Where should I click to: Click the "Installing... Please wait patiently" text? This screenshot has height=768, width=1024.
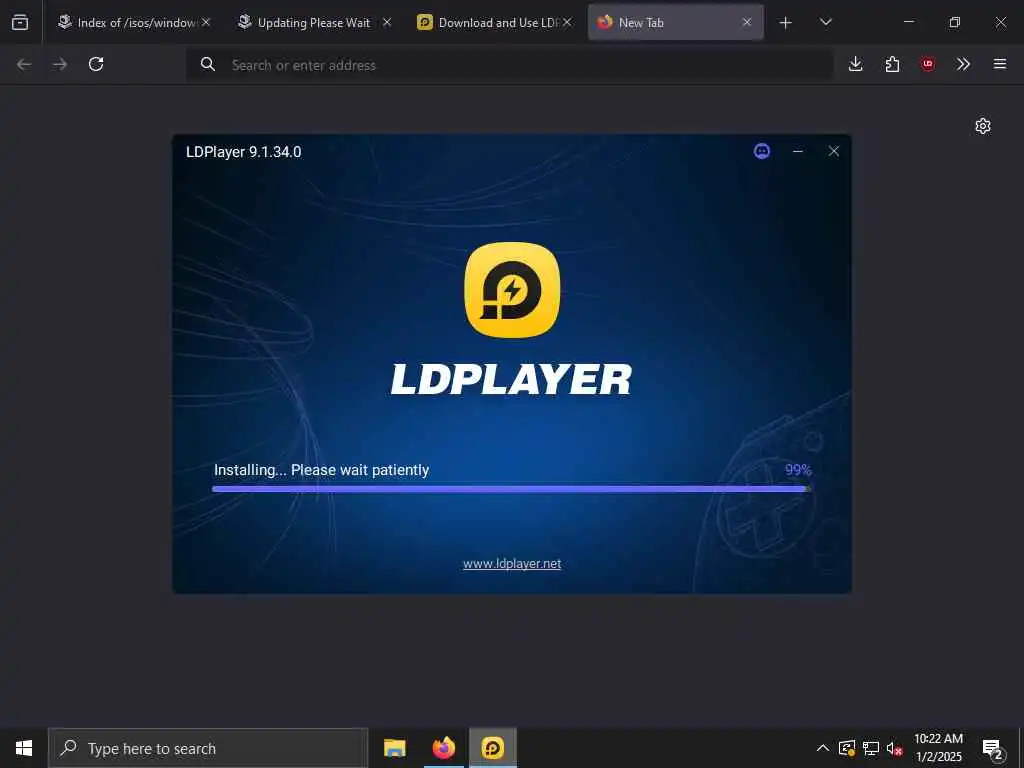click(321, 470)
